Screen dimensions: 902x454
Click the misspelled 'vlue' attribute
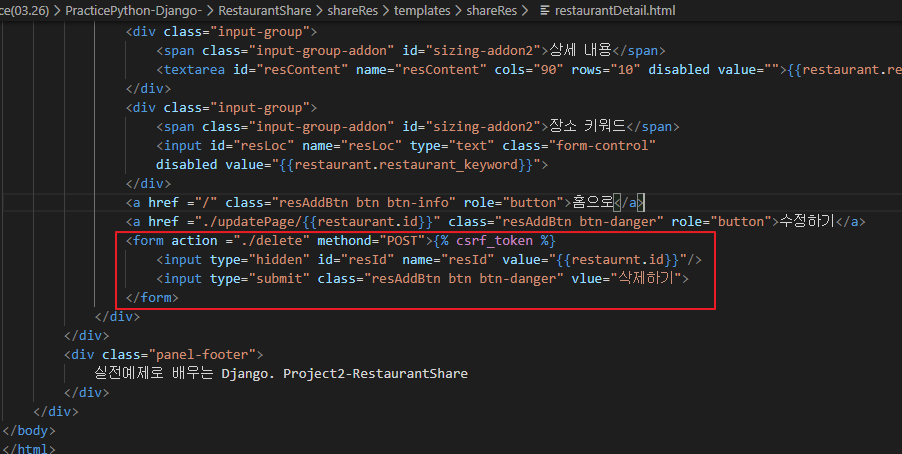click(586, 278)
